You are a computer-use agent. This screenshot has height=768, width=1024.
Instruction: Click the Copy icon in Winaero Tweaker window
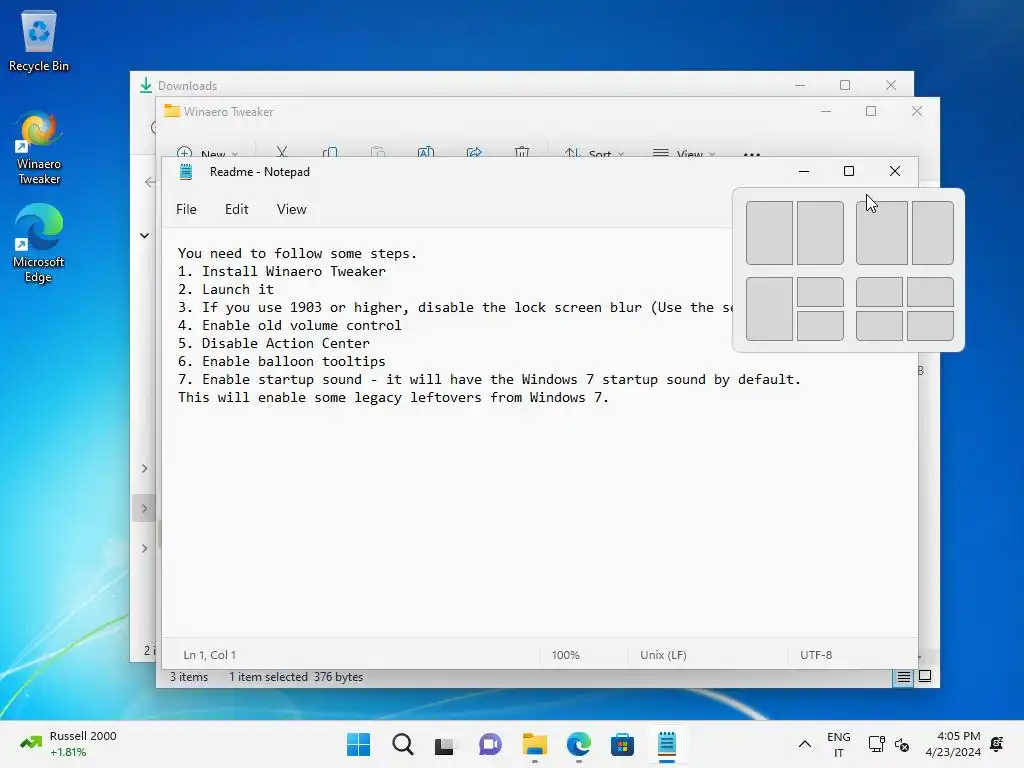point(330,152)
